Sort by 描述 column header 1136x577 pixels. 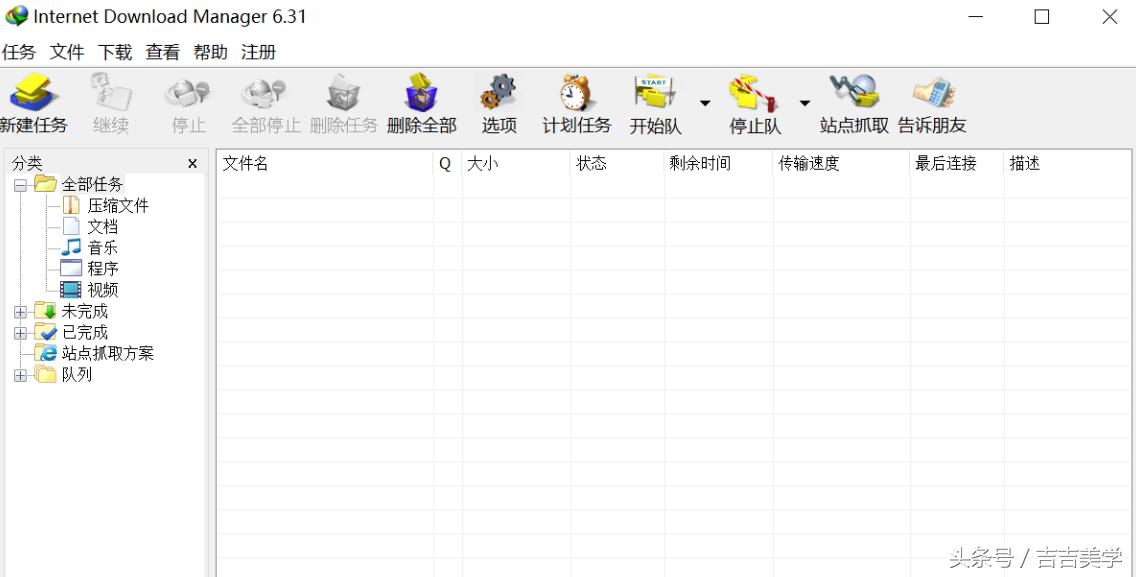pyautogui.click(x=1068, y=164)
